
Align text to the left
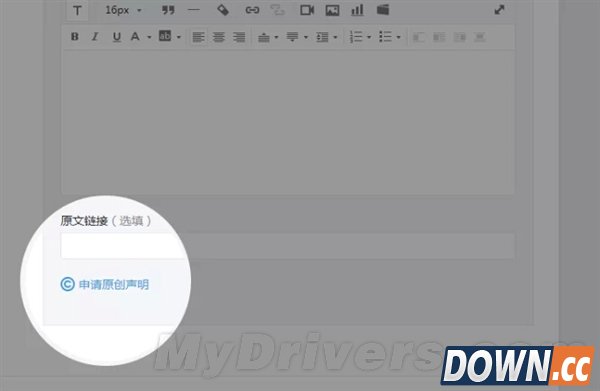[198, 37]
